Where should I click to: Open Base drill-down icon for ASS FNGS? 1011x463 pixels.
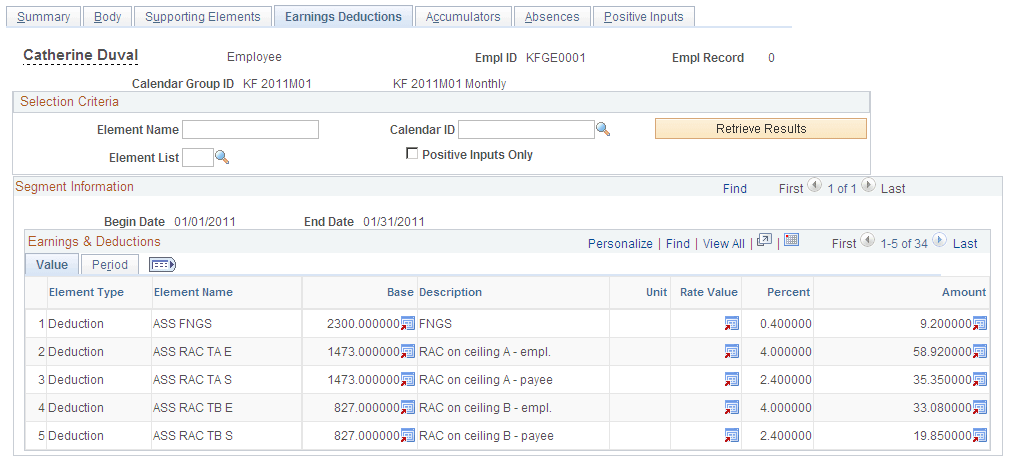coord(408,324)
